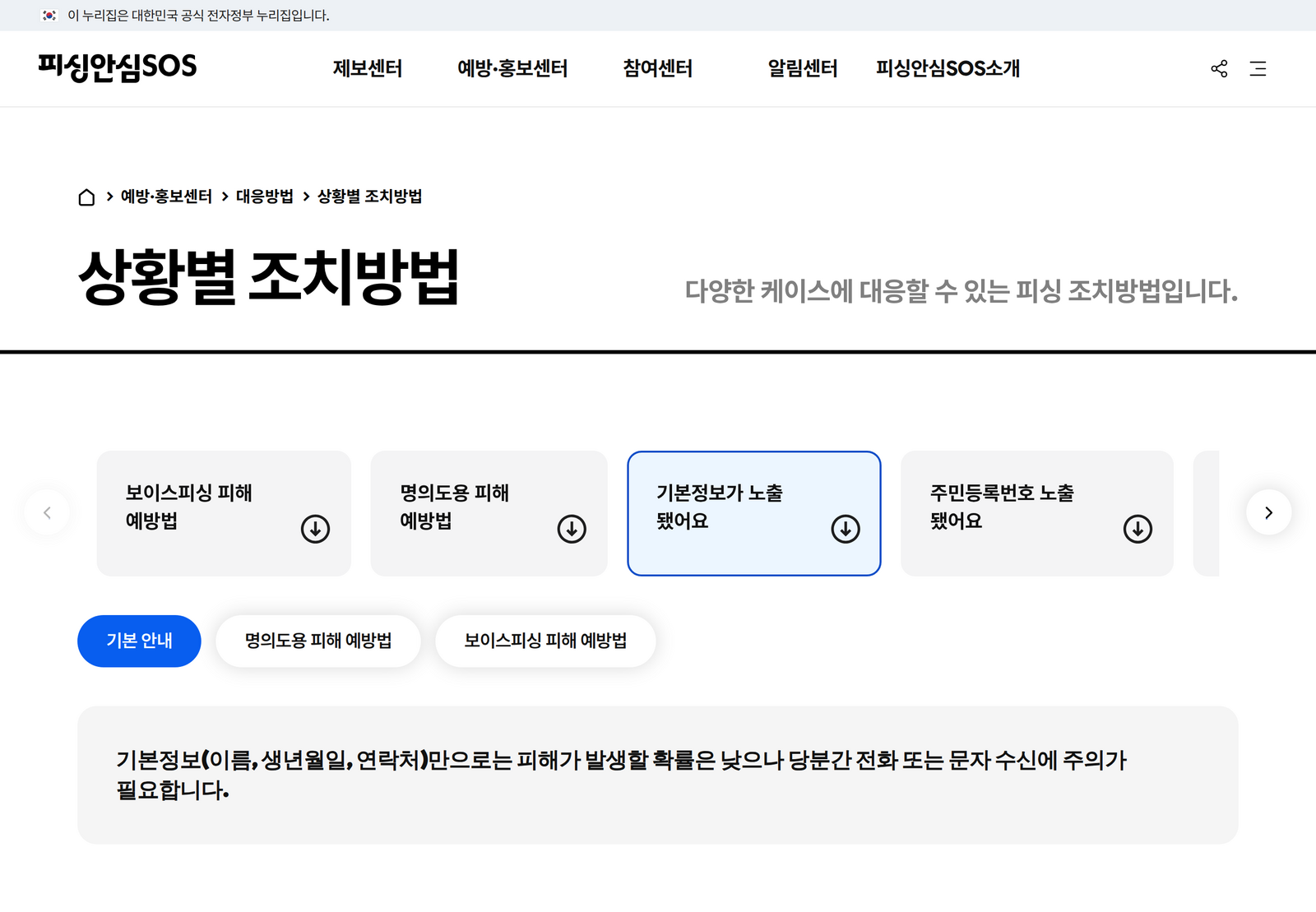Show previous cards with the left arrow
The height and width of the screenshot is (912, 1316).
47,512
